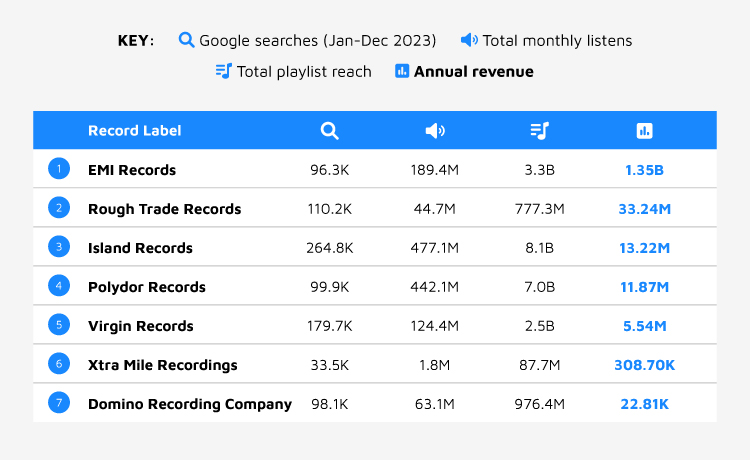The width and height of the screenshot is (750, 460).
Task: Click rank badge 4 for Polydor Records
Action: pos(59,285)
